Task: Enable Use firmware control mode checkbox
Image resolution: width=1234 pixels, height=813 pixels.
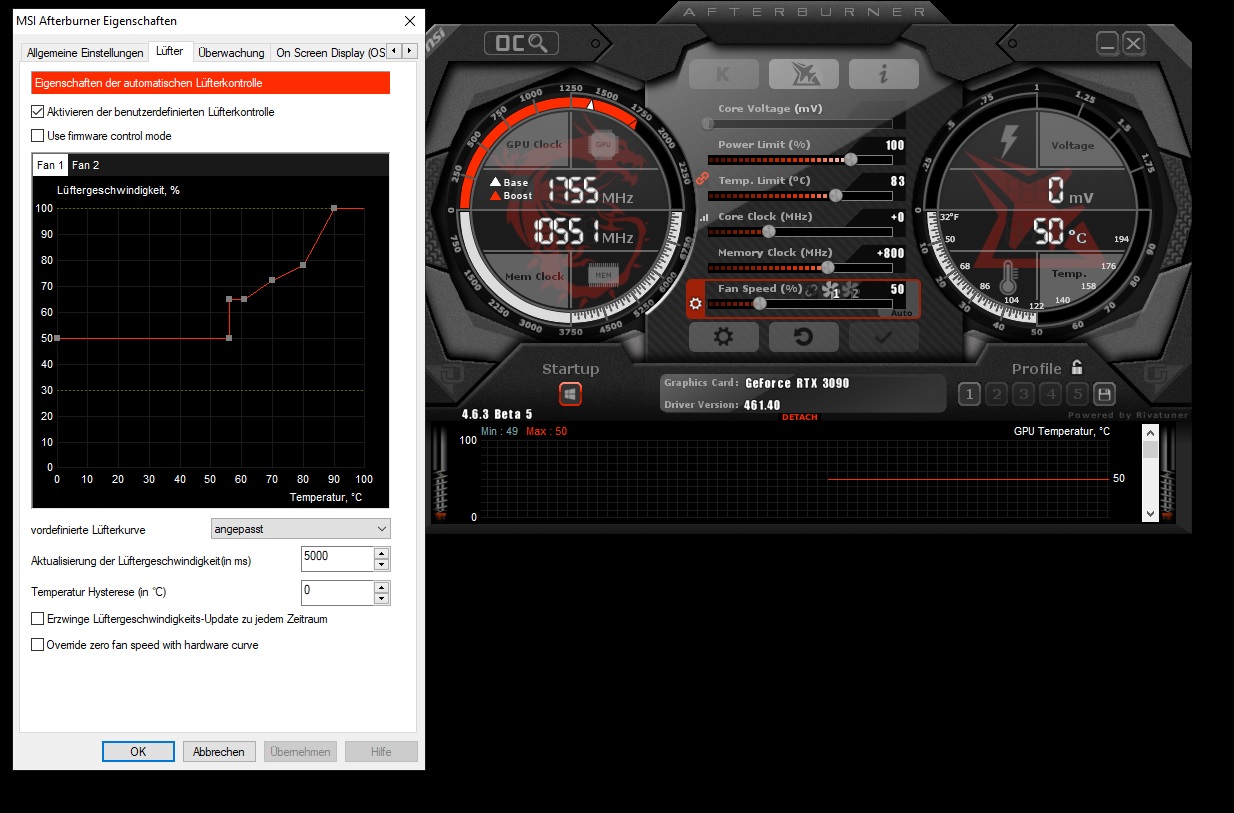Action: tap(38, 136)
